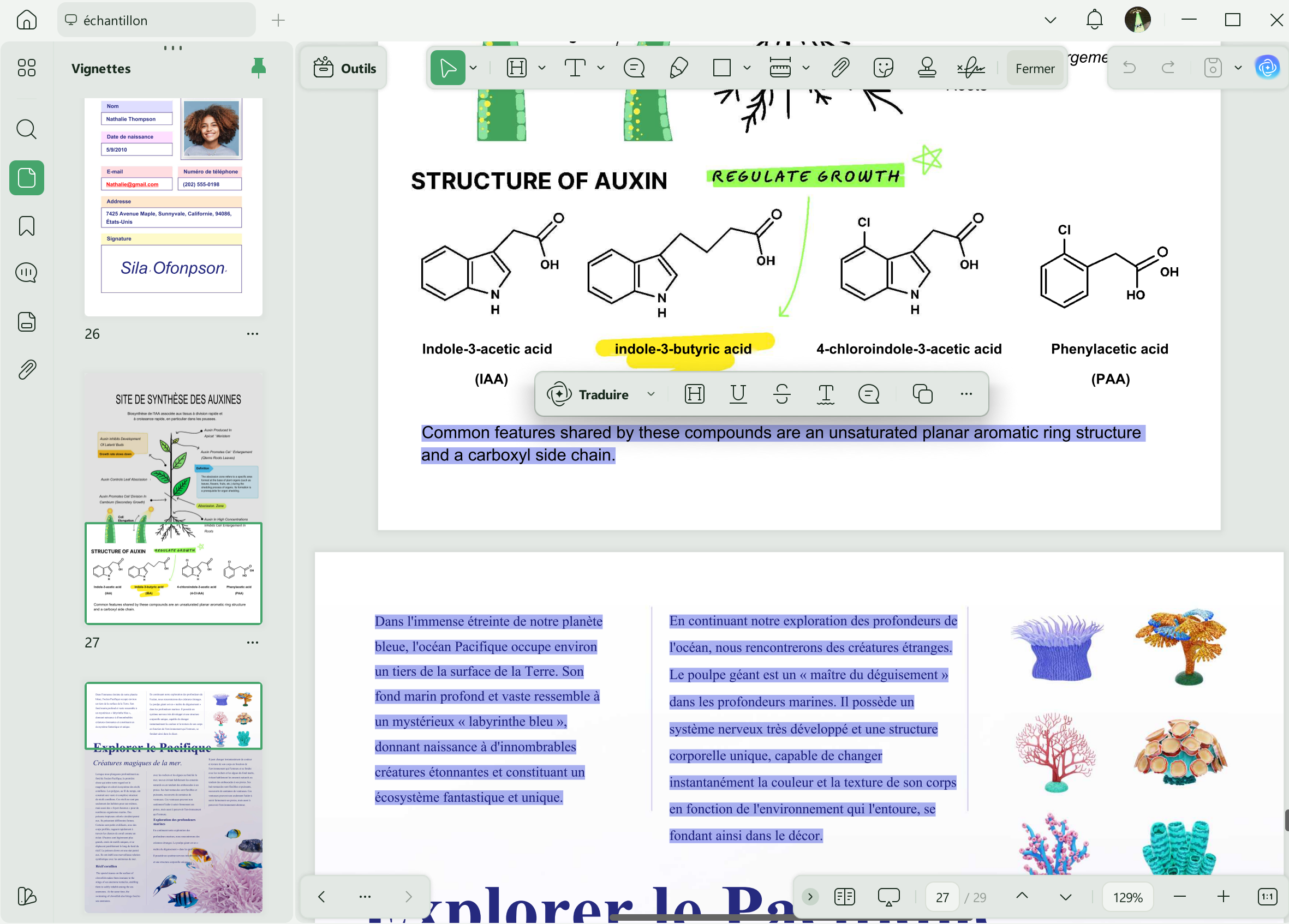Click the attach file paperclip toolbar icon
1289x924 pixels.
coord(840,68)
